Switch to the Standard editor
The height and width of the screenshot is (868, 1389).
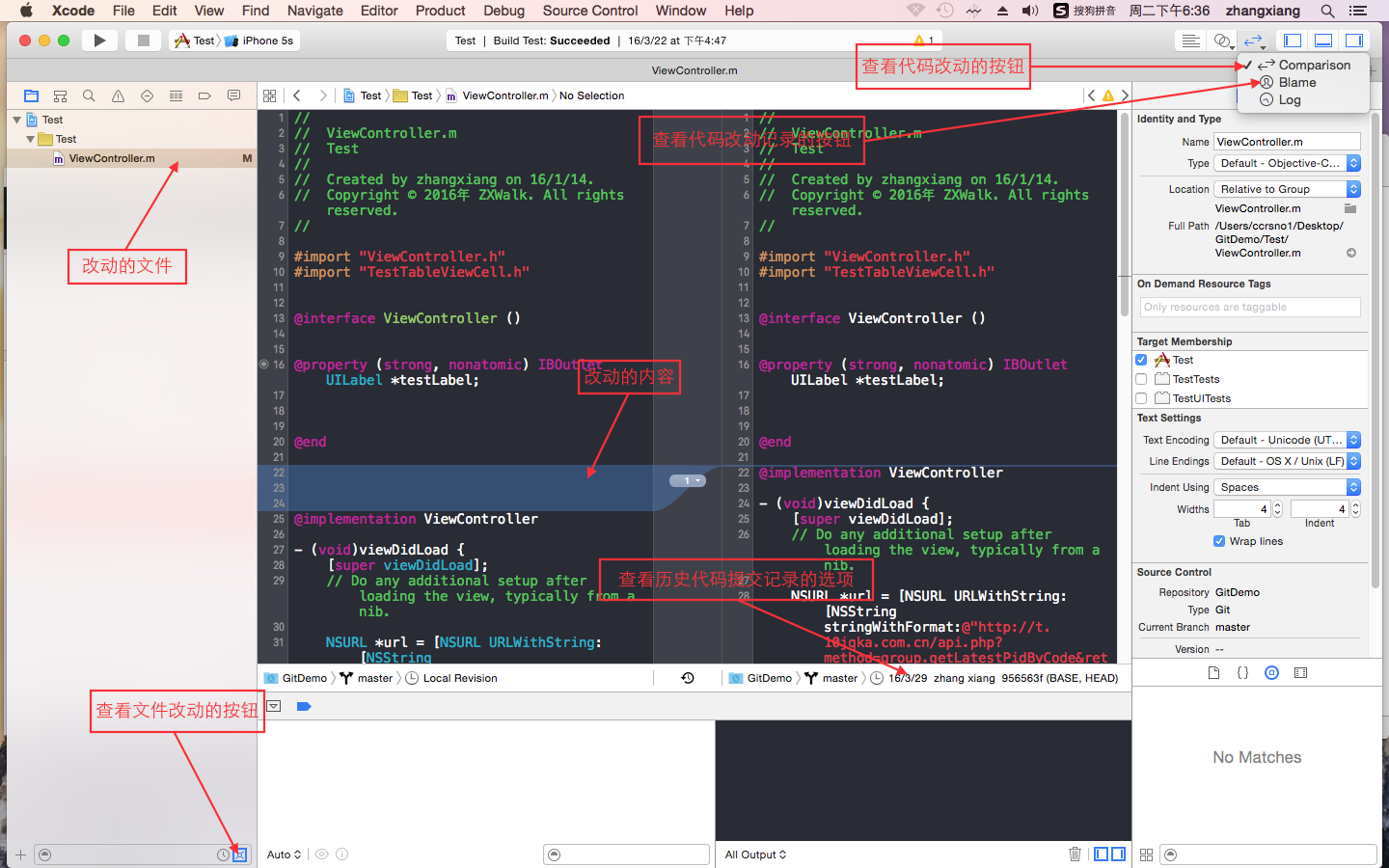[x=1191, y=41]
